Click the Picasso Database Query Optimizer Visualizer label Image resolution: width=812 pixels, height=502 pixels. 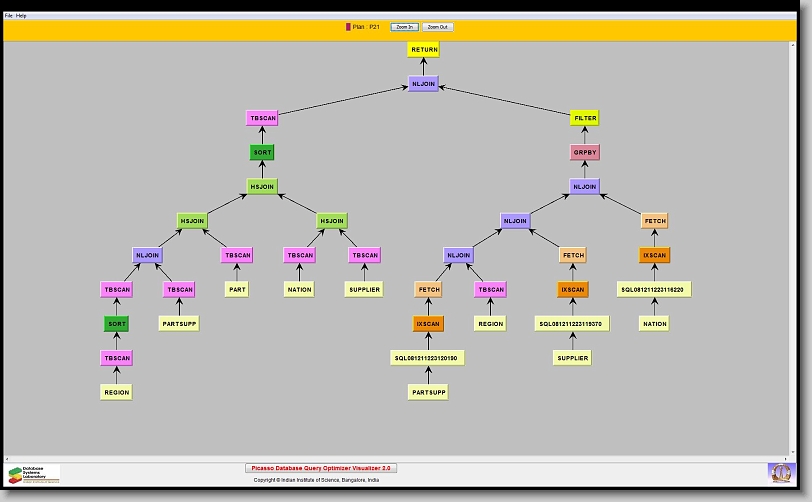coord(321,467)
